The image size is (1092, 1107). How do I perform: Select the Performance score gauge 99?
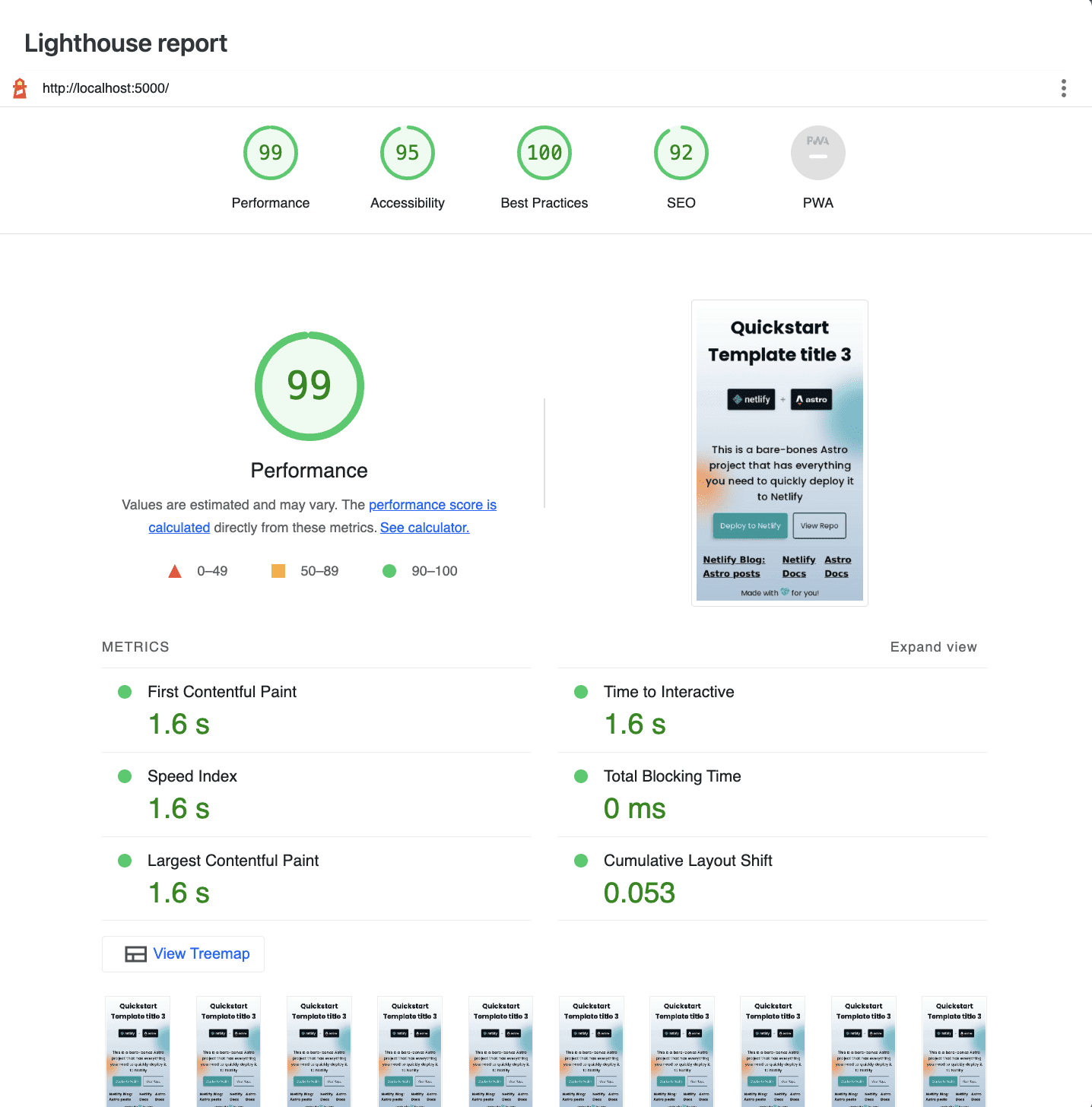coord(271,154)
